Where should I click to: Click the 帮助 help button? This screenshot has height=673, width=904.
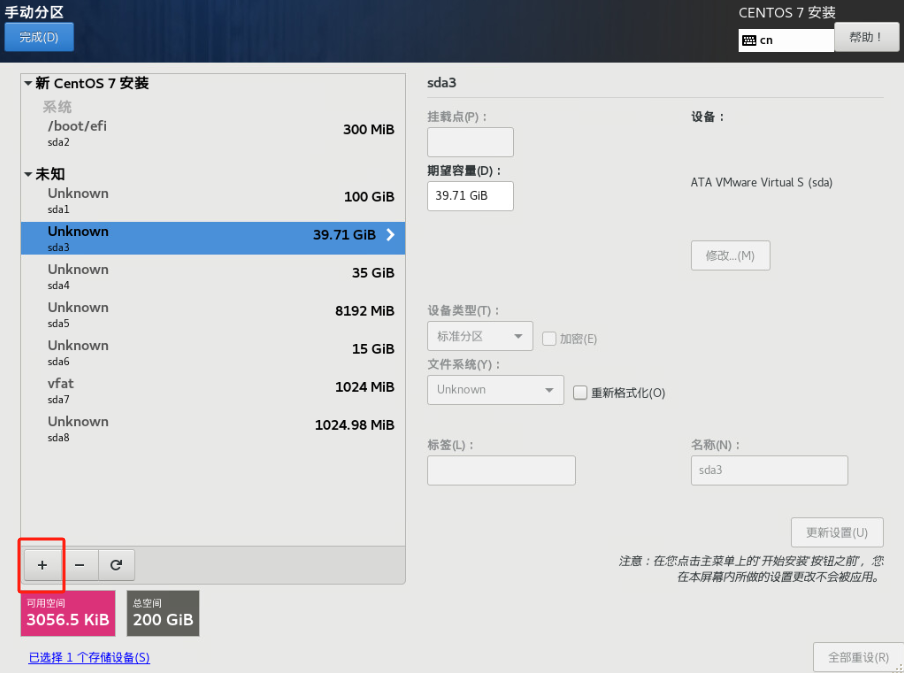tap(866, 37)
